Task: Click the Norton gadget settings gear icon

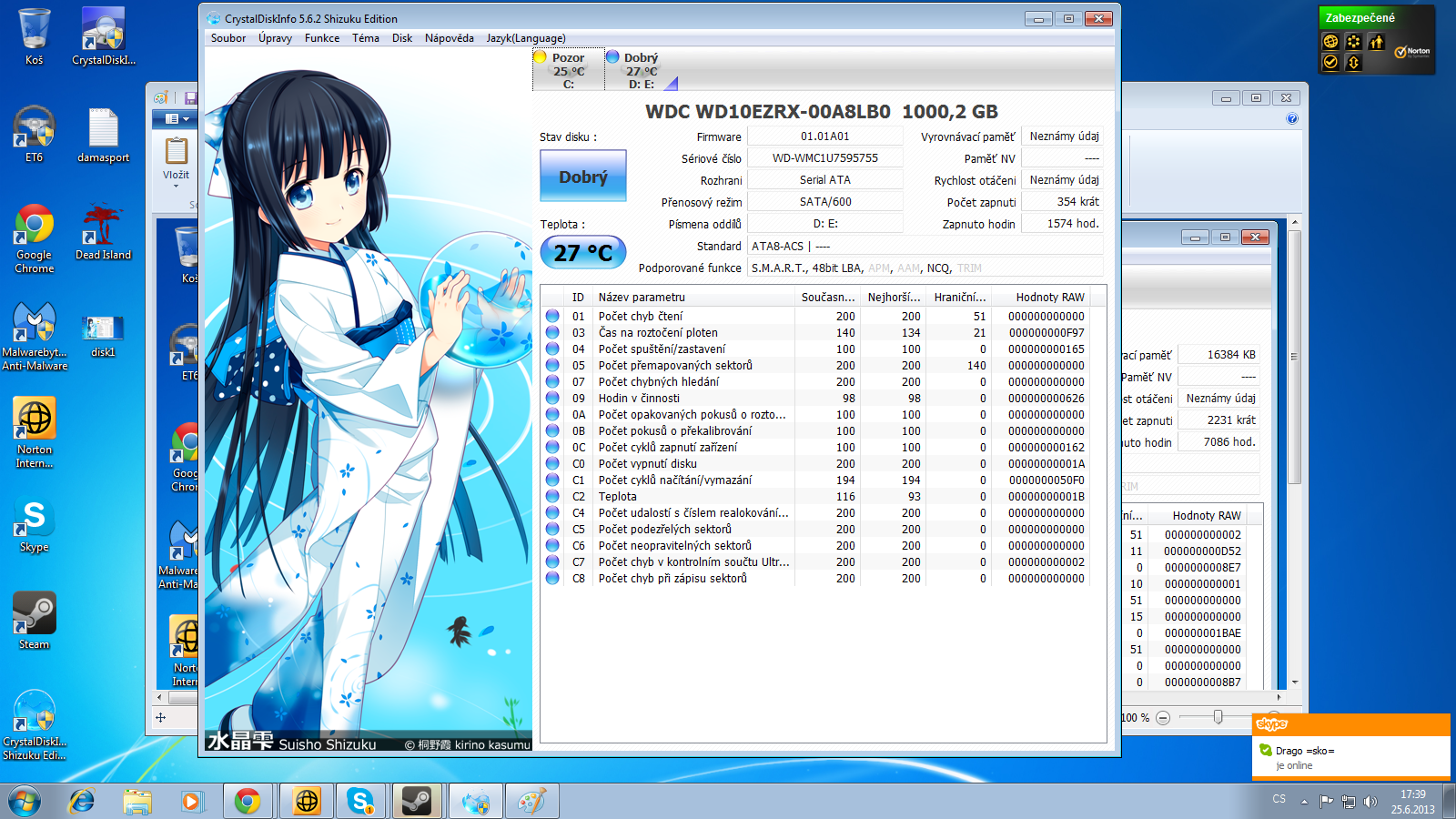Action: [1353, 42]
